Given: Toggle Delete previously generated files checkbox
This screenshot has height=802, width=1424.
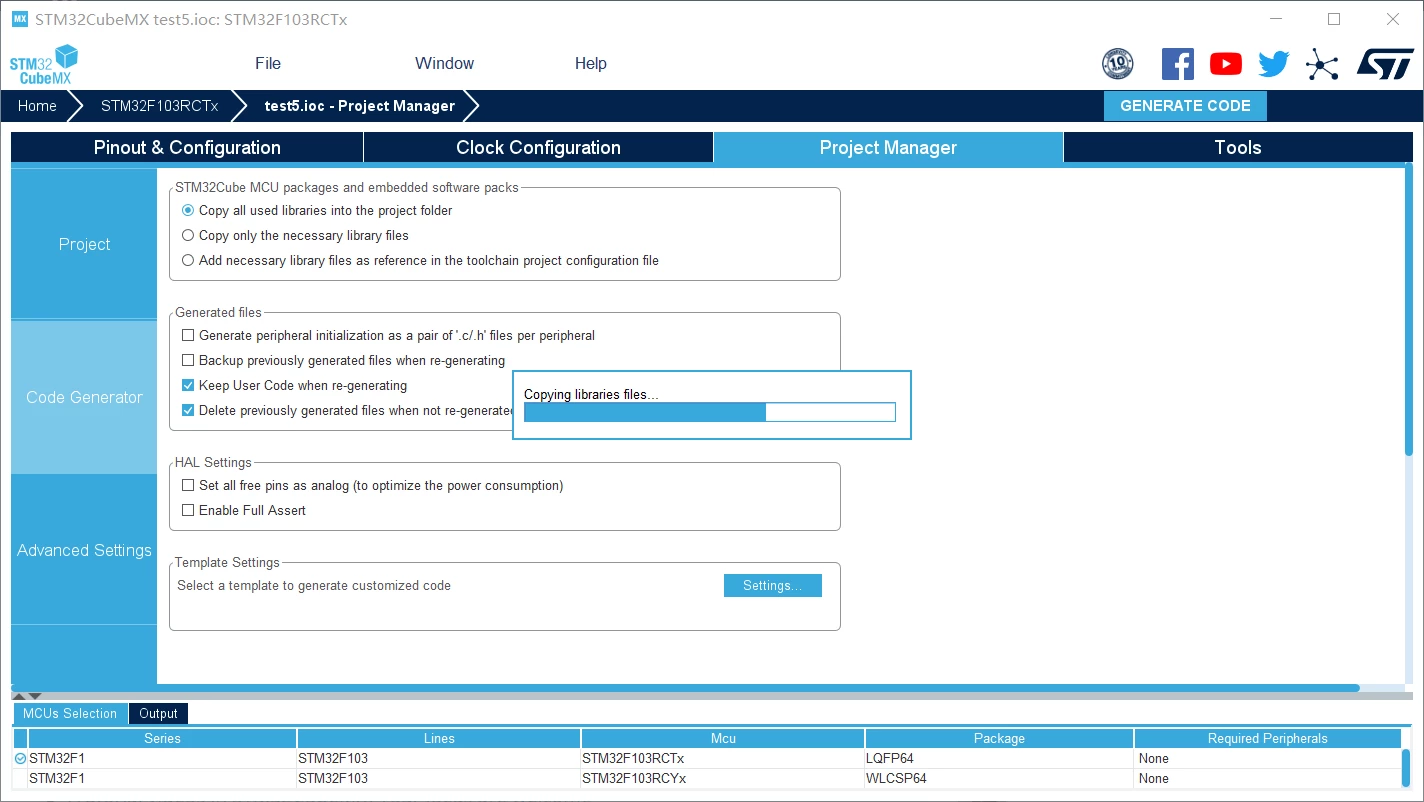Looking at the screenshot, I should click(x=188, y=411).
